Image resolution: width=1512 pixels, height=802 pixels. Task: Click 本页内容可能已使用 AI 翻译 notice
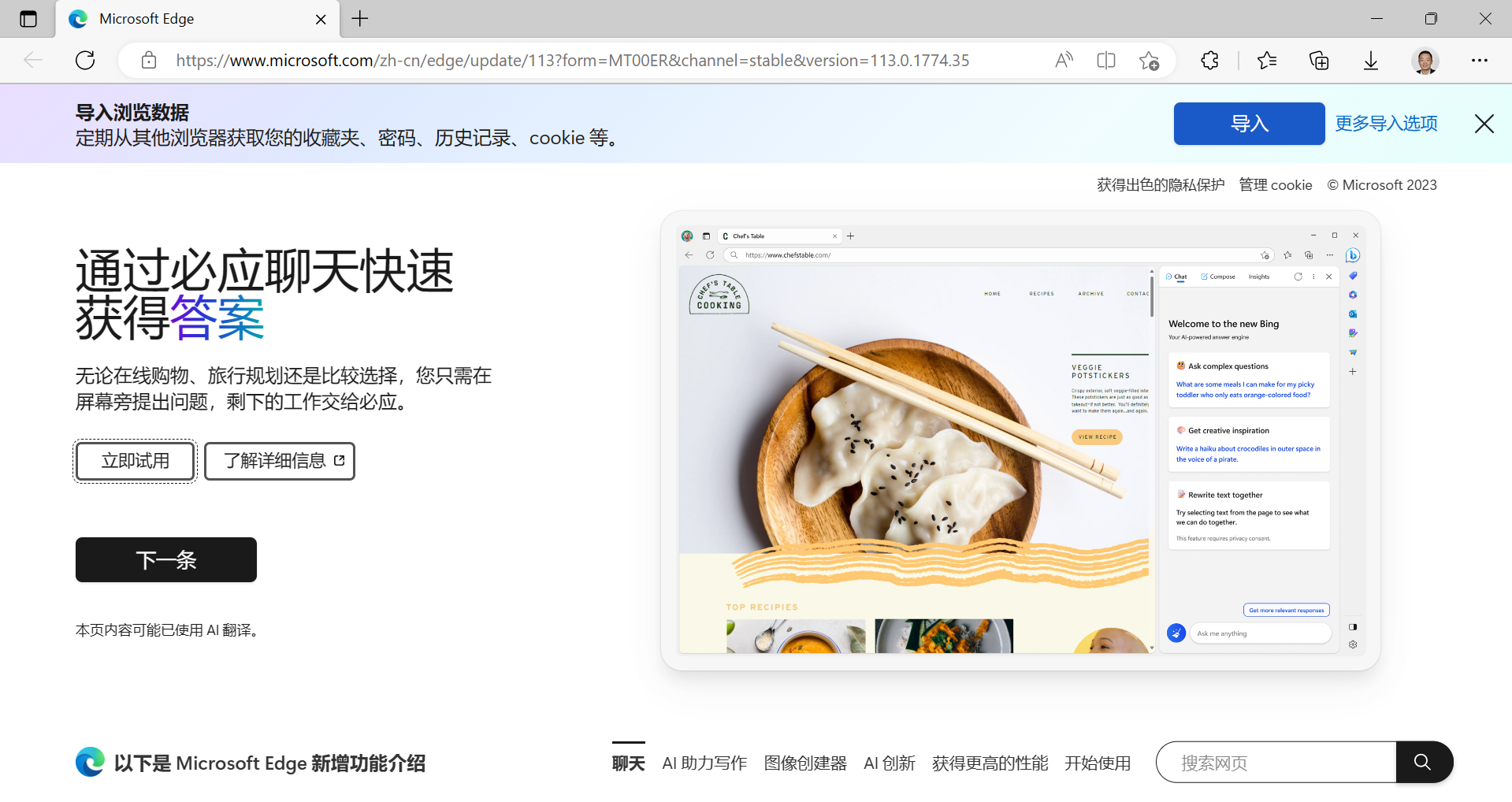click(169, 630)
